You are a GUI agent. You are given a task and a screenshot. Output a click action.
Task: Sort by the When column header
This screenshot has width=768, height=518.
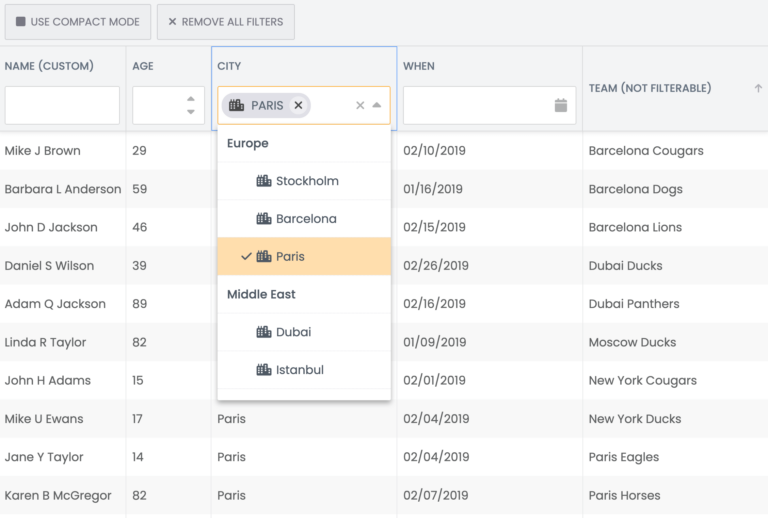(x=419, y=66)
